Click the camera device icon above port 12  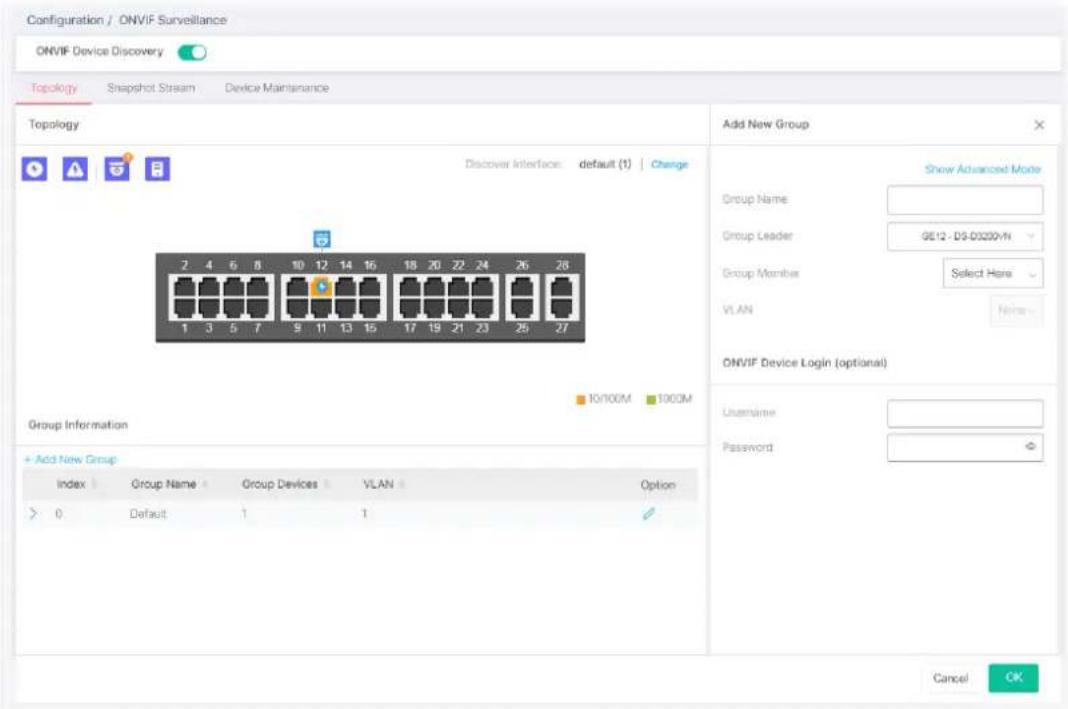321,239
